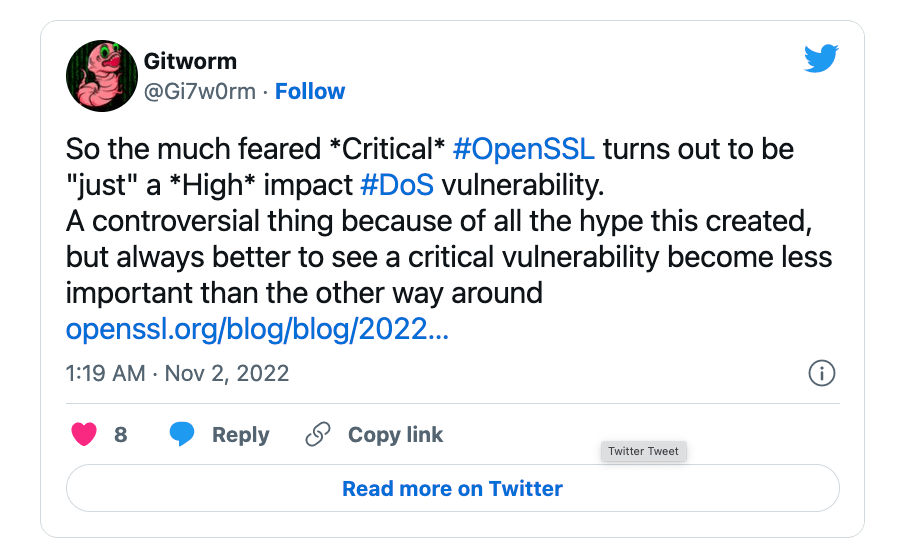Click Read more on Twitter button
Screen dimensions: 911x559
click(x=452, y=489)
